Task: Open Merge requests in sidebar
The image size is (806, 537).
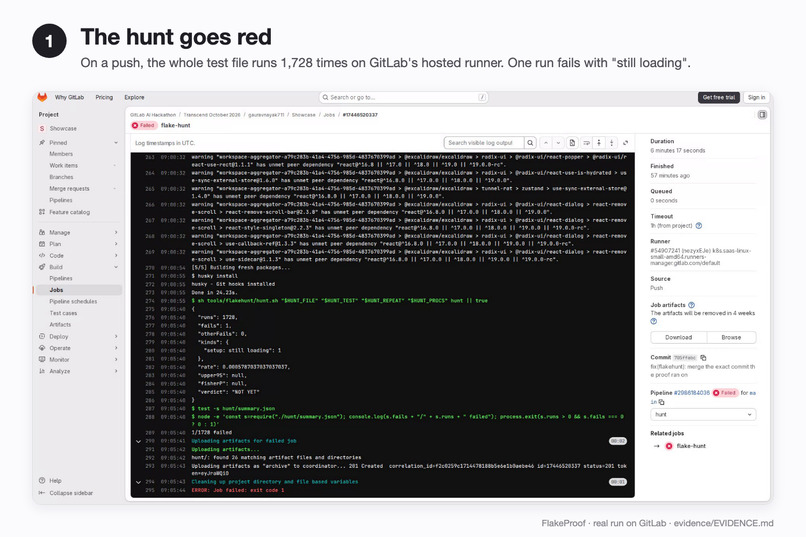Action: [x=69, y=189]
